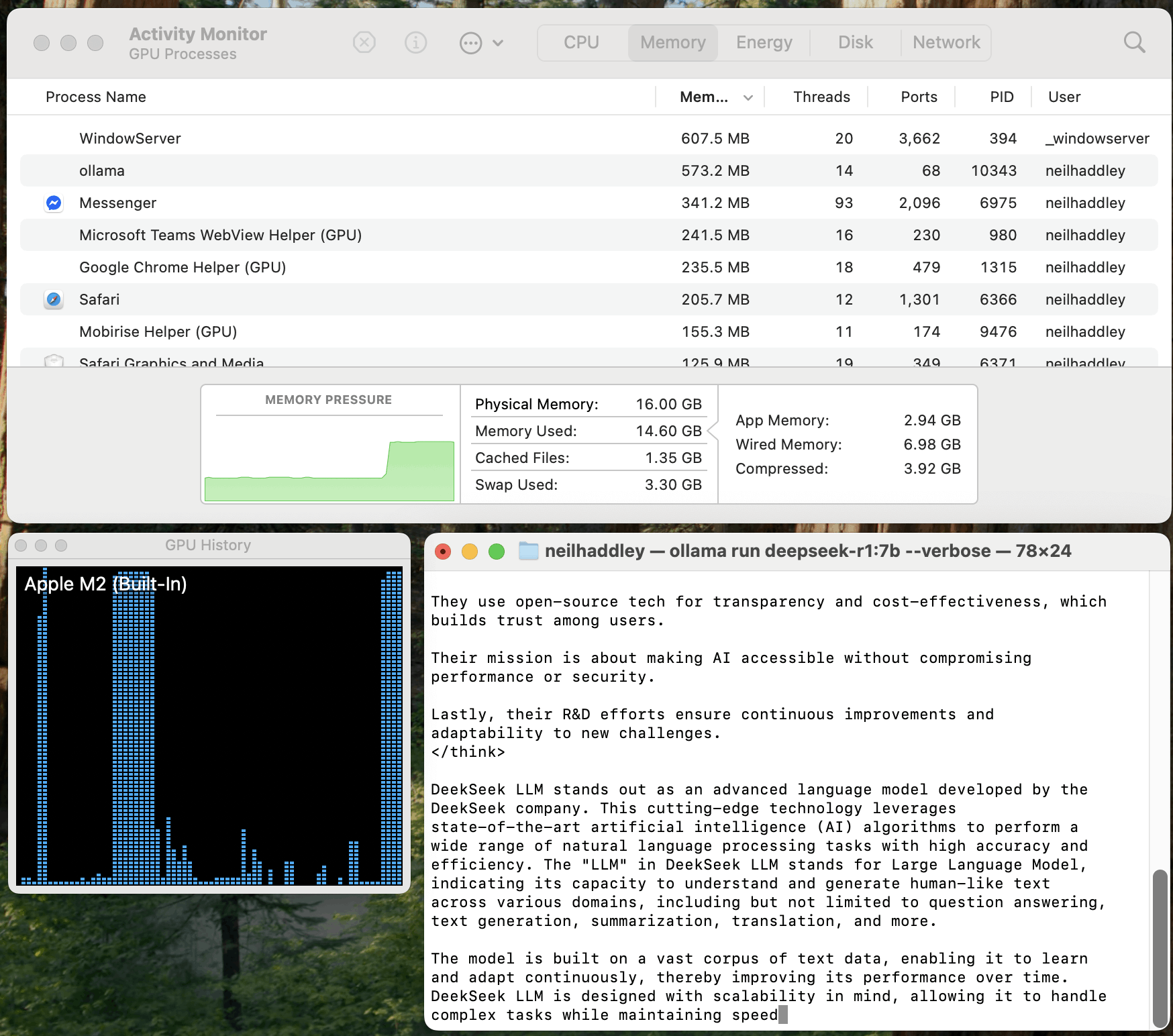The image size is (1173, 1036).
Task: Toggle Memory column sort direction arrow
Action: [x=748, y=98]
